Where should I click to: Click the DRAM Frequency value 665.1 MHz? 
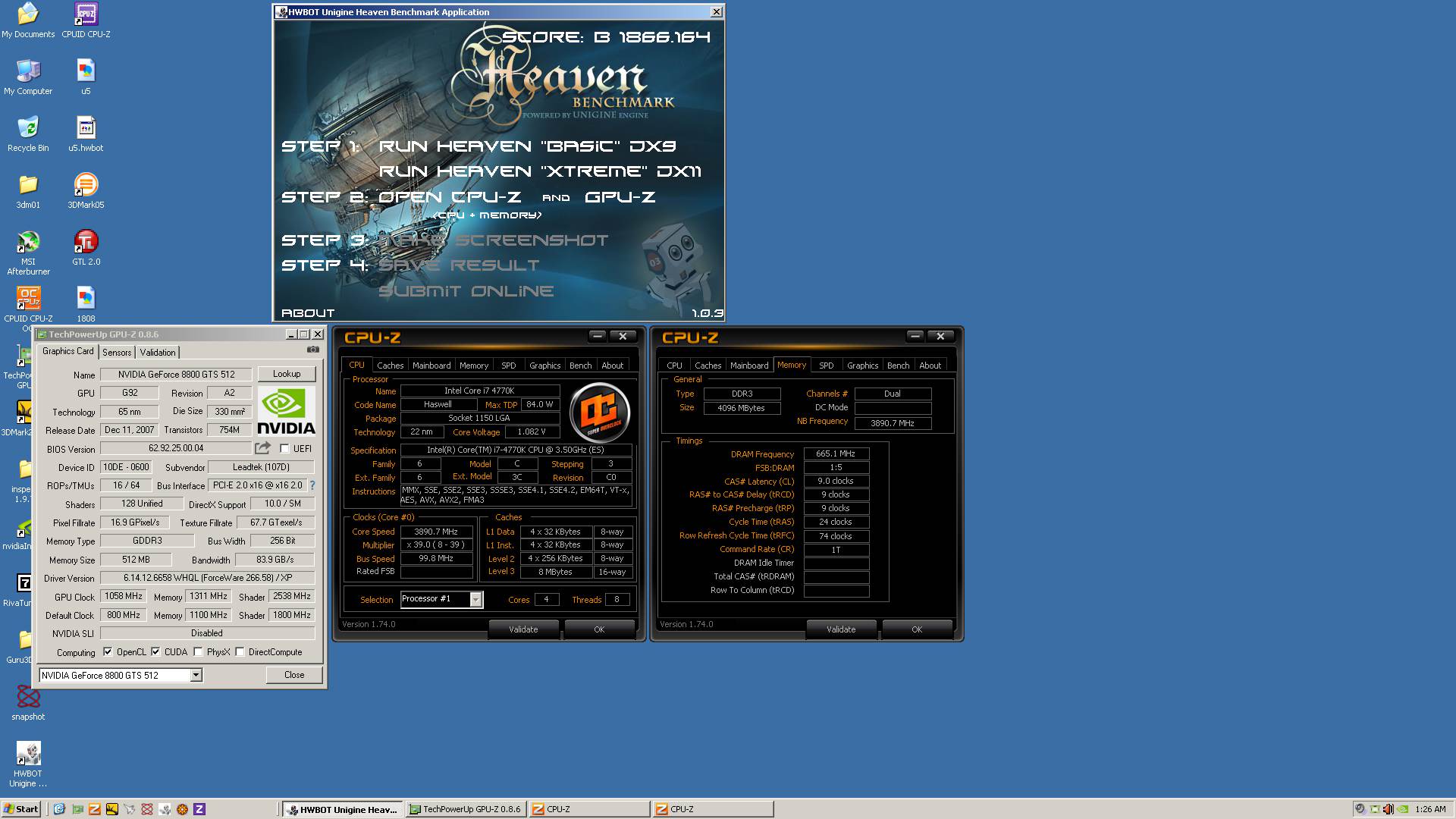coord(836,453)
